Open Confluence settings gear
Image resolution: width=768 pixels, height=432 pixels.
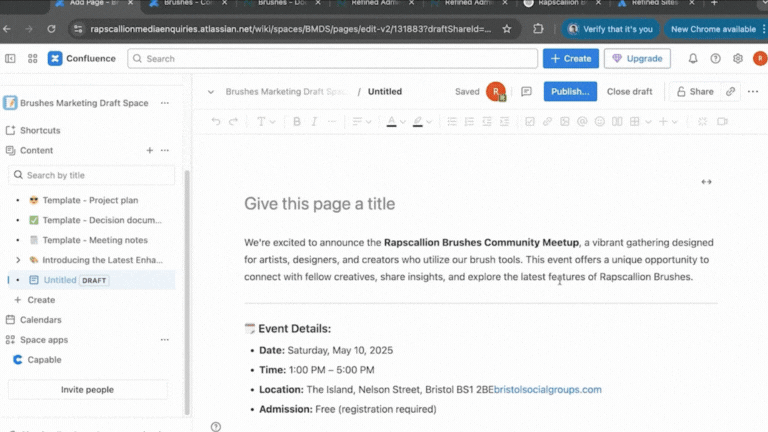[x=738, y=59]
